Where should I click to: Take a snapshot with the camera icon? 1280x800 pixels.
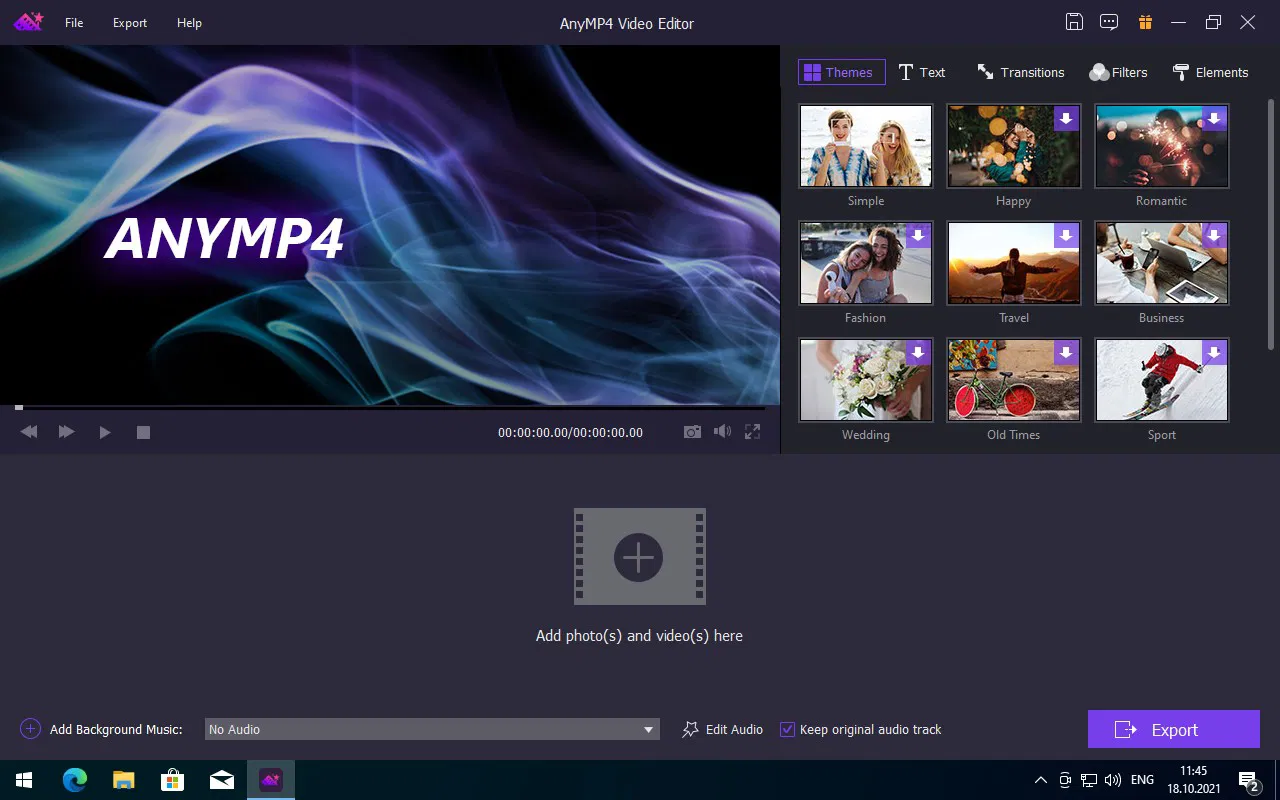[x=692, y=432]
